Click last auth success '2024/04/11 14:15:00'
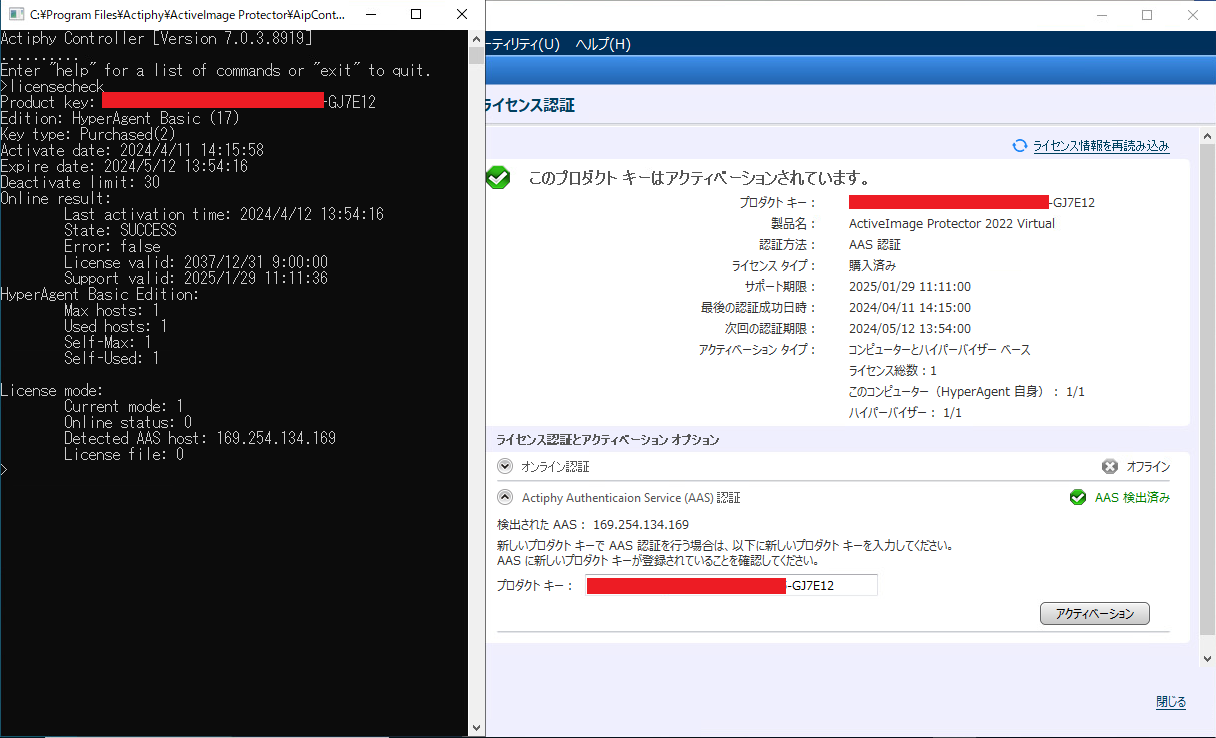The image size is (1216, 738). tap(909, 308)
